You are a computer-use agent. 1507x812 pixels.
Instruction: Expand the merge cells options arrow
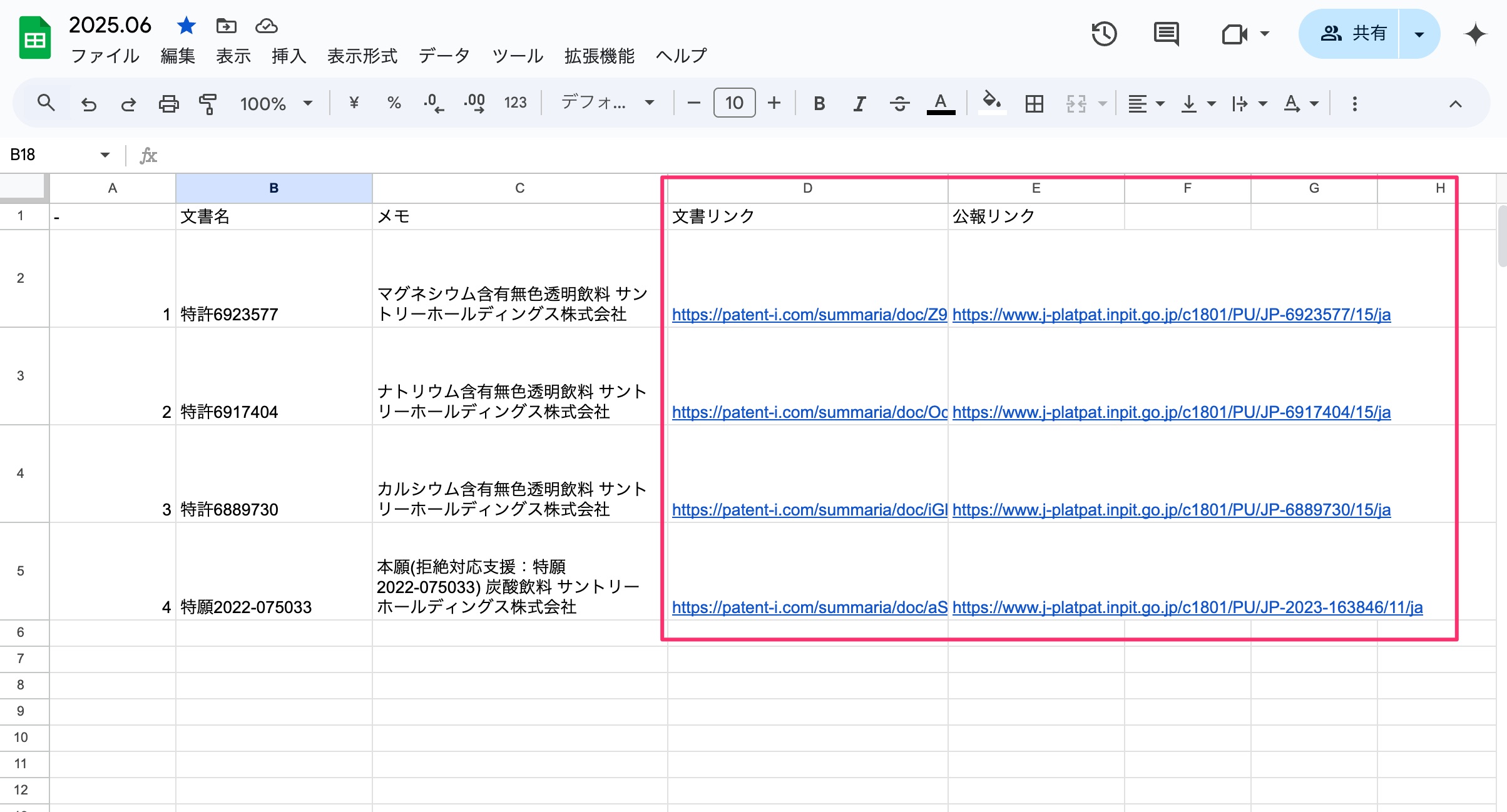pyautogui.click(x=1102, y=103)
